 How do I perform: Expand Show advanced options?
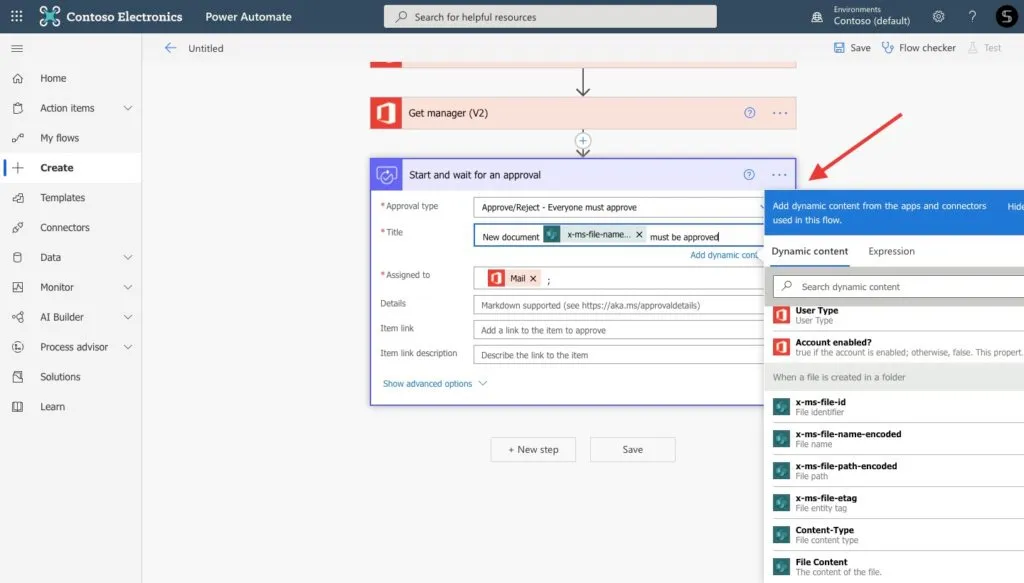point(434,383)
